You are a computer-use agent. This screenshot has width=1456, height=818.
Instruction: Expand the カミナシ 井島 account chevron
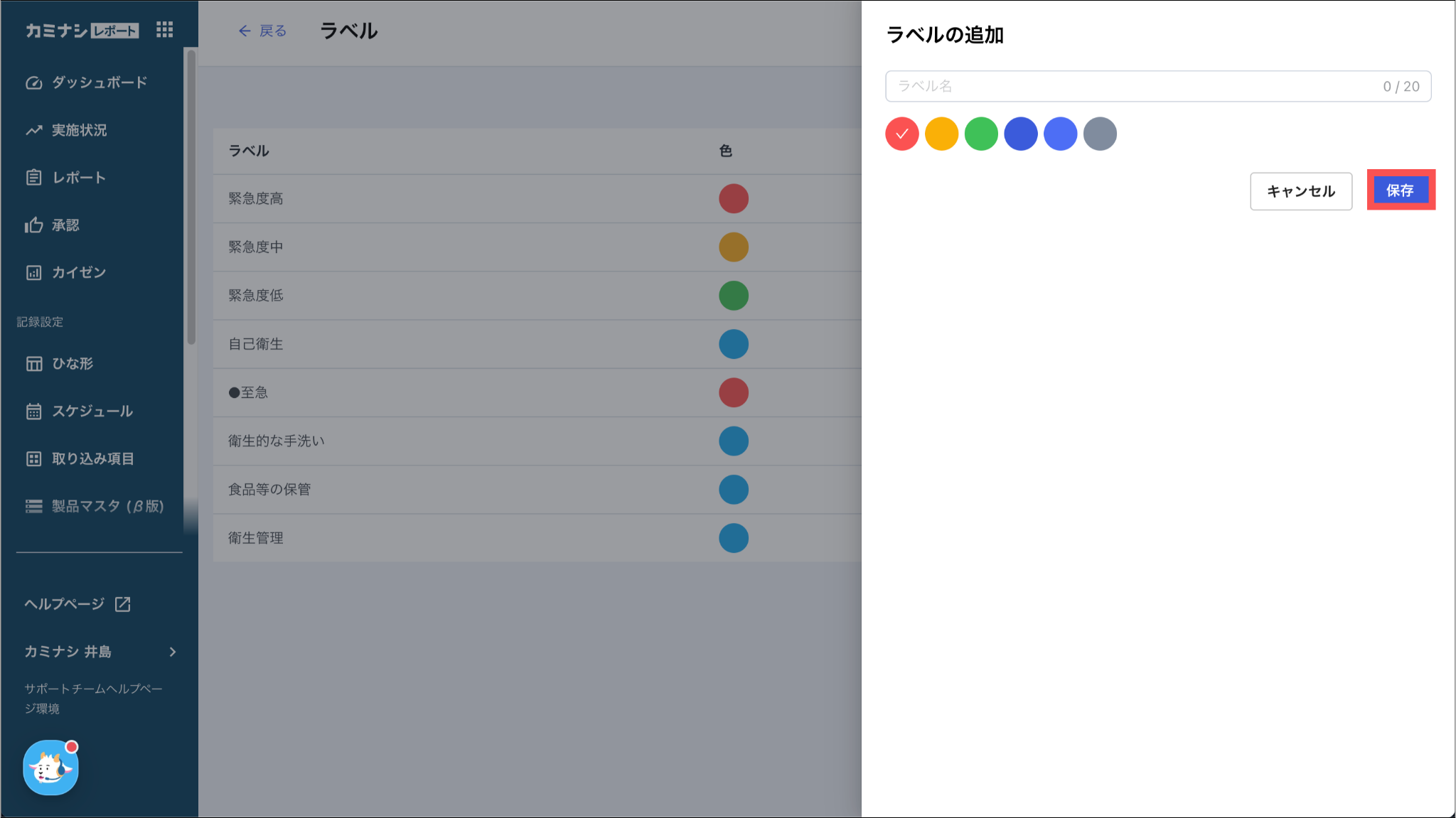pyautogui.click(x=172, y=652)
